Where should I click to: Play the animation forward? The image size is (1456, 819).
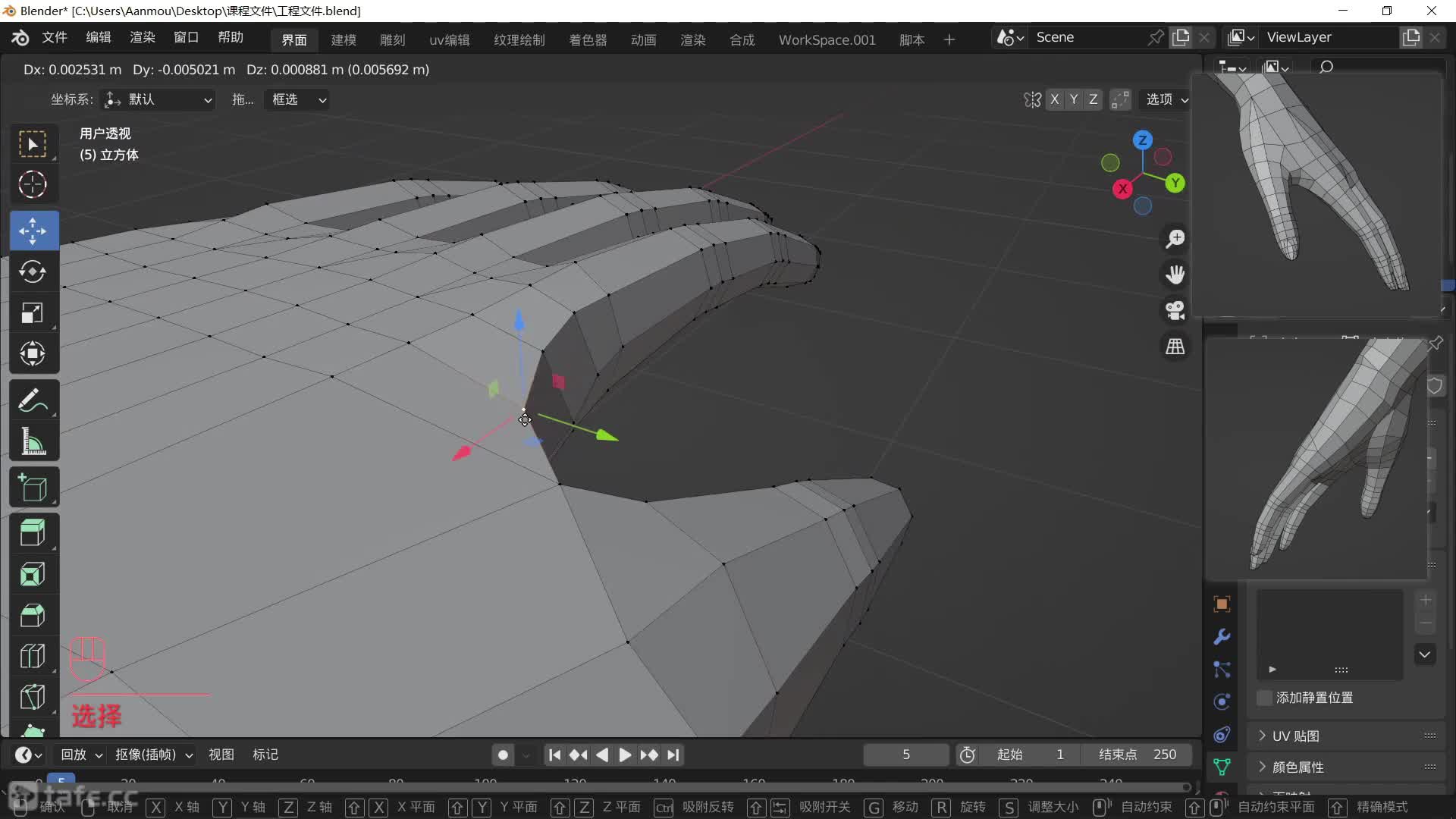coord(625,755)
